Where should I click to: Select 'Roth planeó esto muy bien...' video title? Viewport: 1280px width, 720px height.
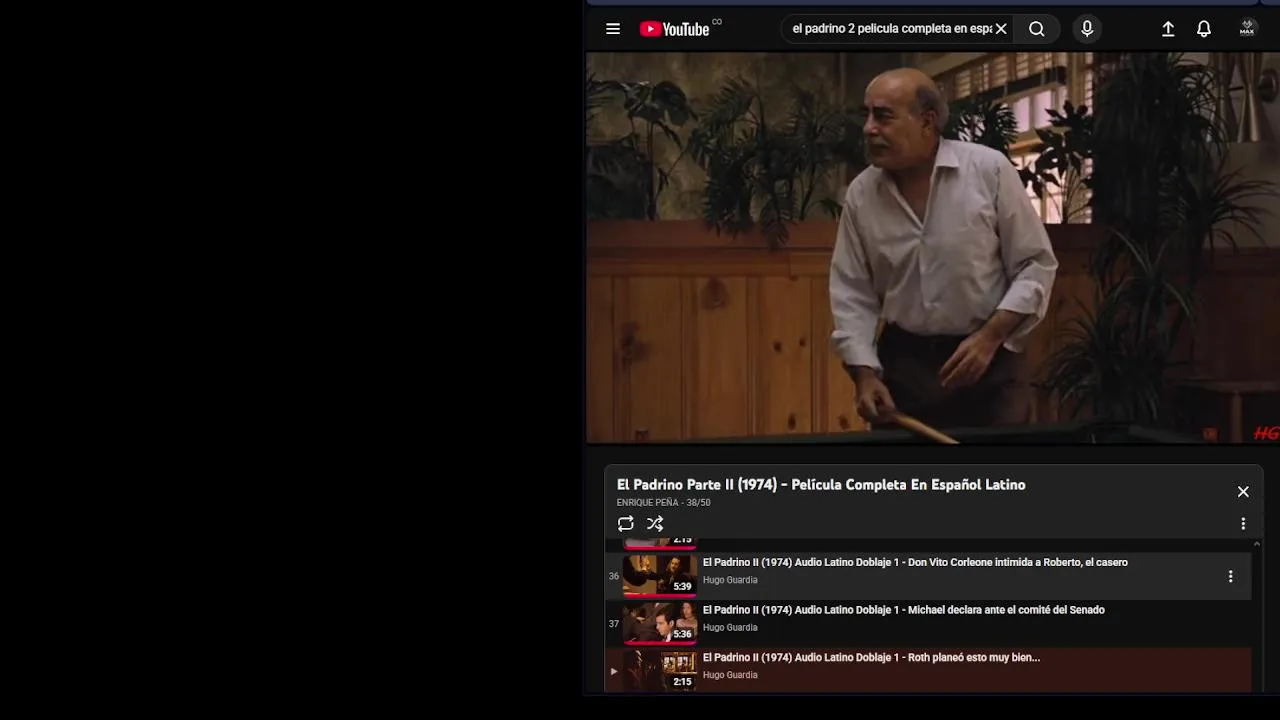(871, 657)
